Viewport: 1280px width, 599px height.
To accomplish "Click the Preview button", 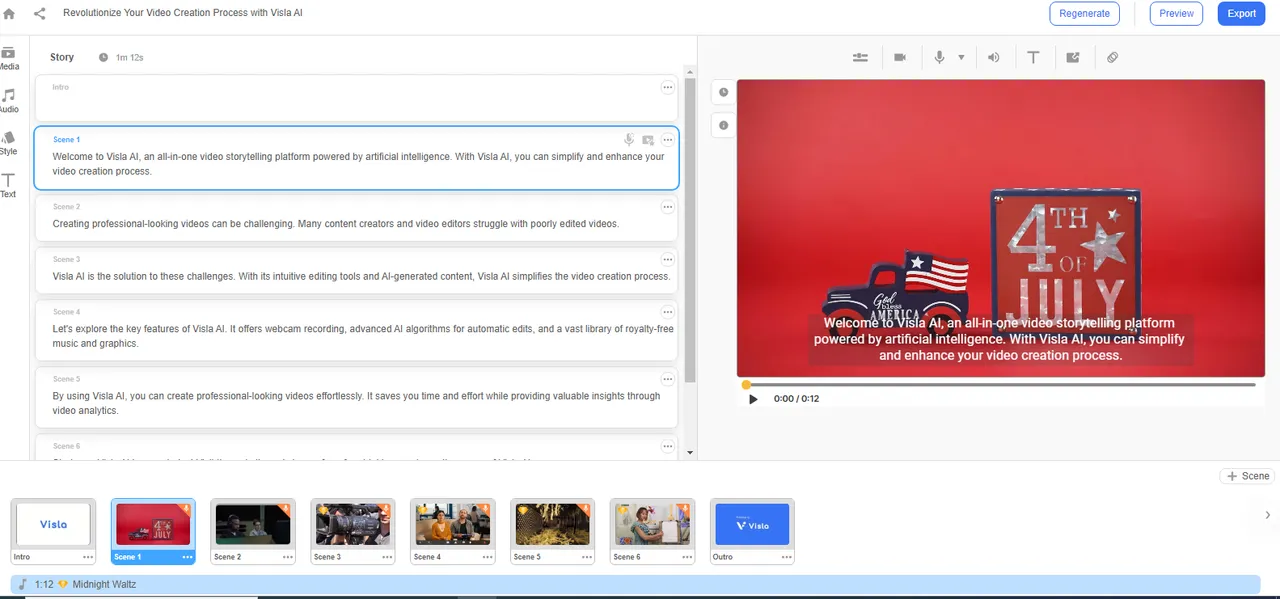I will pyautogui.click(x=1176, y=14).
